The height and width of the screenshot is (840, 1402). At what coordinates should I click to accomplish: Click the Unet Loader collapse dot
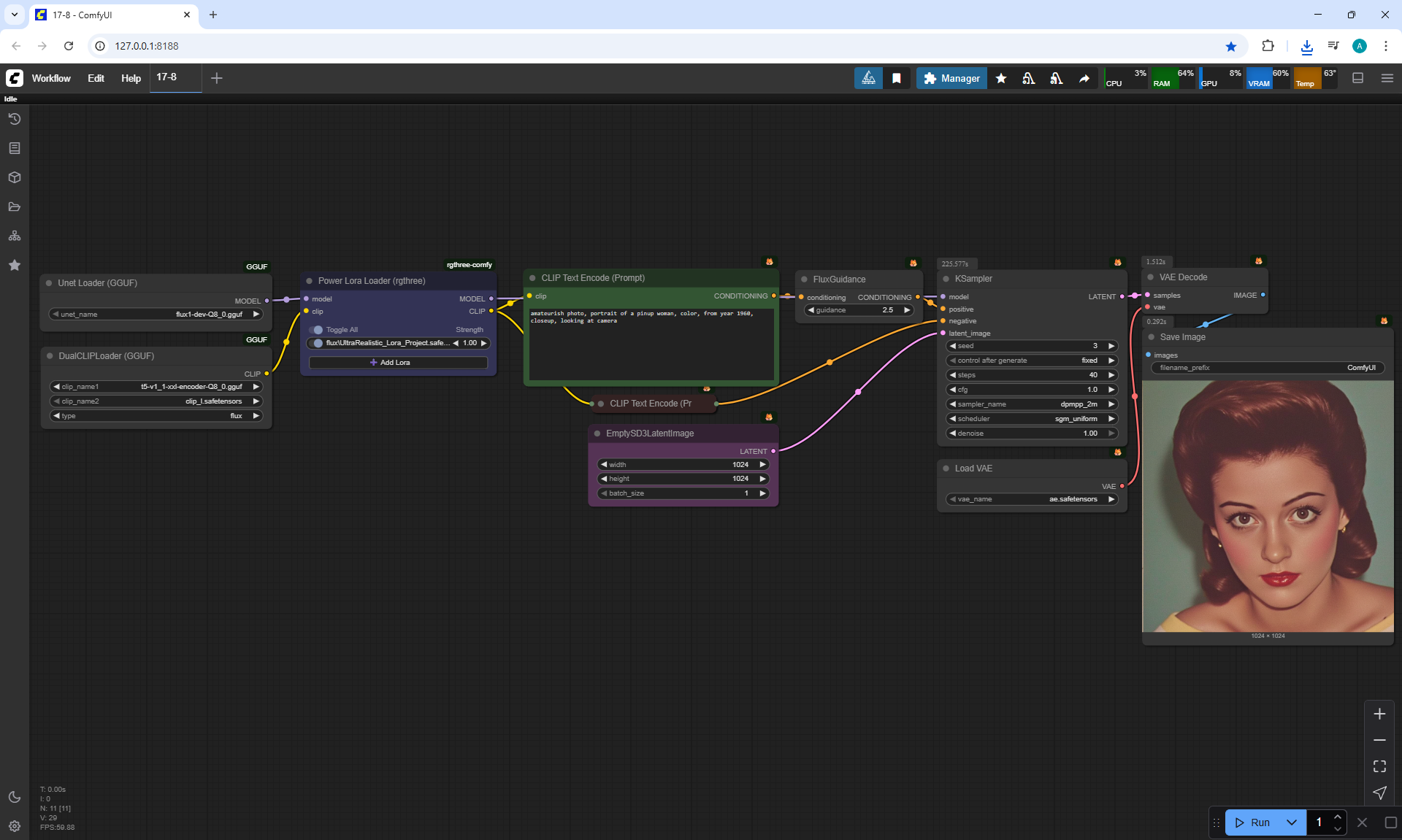coord(49,283)
